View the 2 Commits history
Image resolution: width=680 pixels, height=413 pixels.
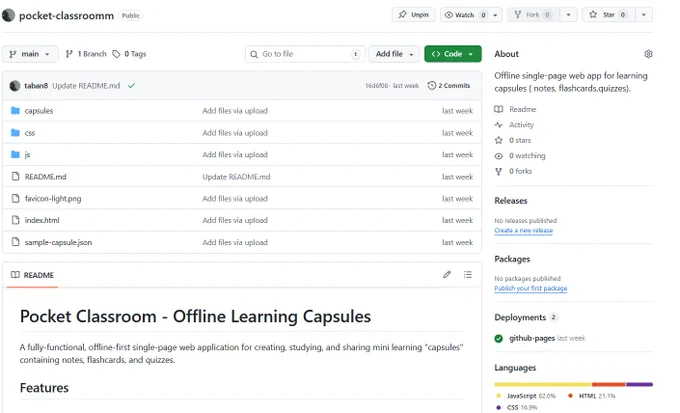pos(448,86)
